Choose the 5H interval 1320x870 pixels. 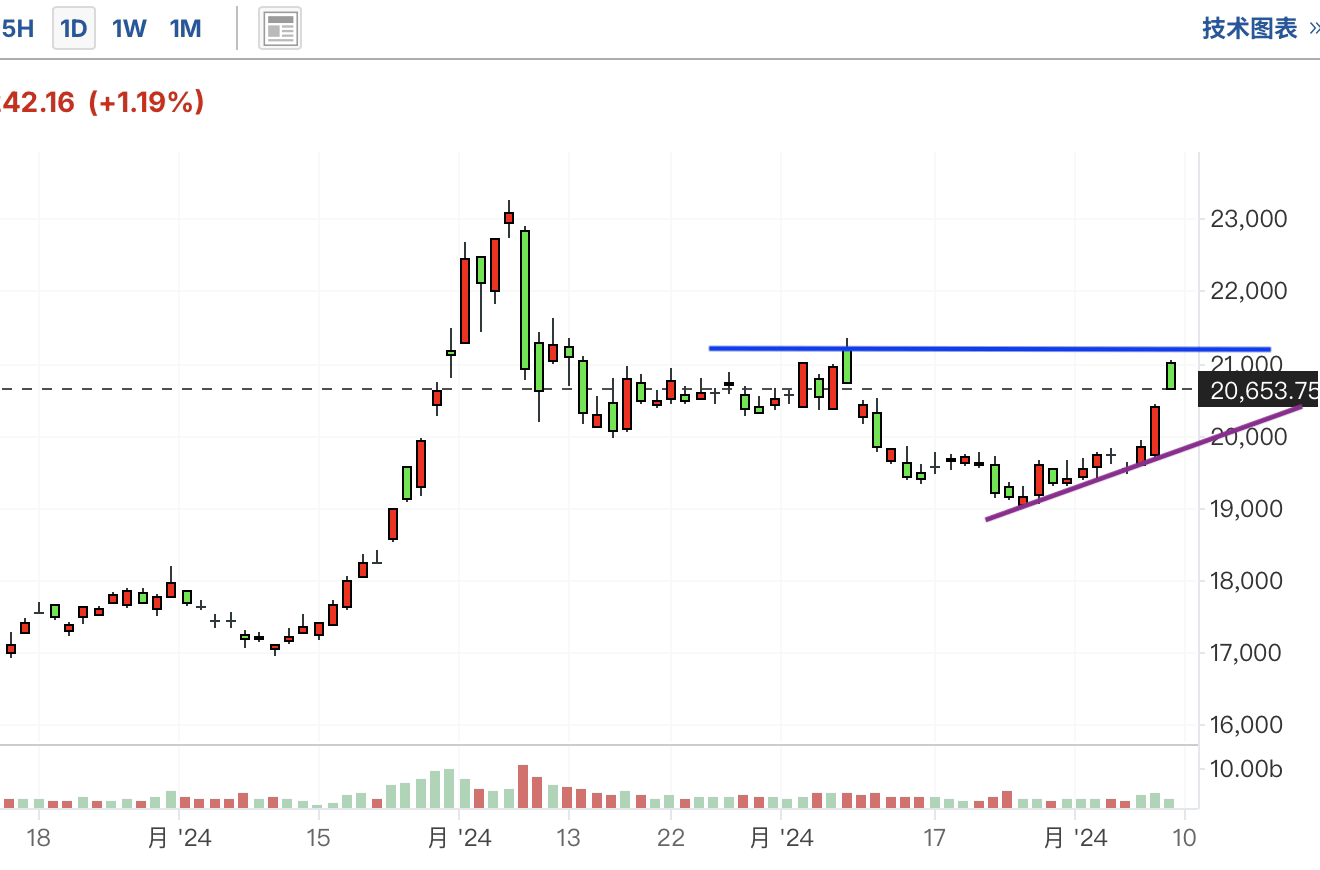(17, 28)
